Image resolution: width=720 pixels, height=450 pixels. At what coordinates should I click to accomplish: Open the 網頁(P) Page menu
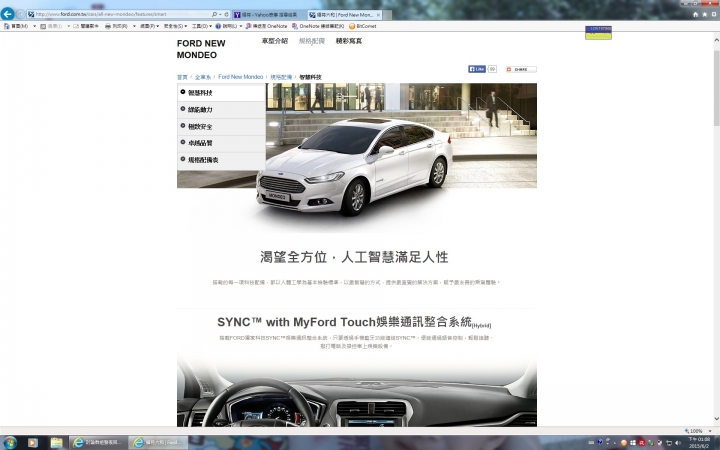coord(149,26)
